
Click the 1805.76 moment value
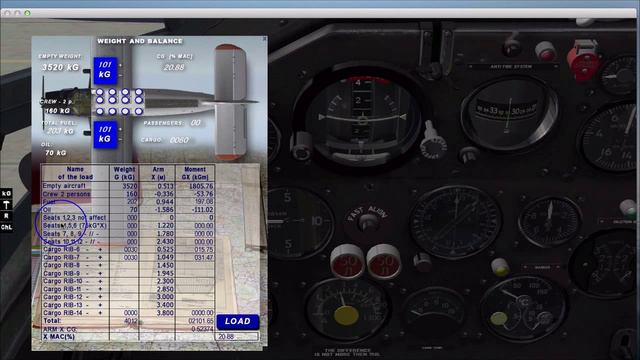200,186
